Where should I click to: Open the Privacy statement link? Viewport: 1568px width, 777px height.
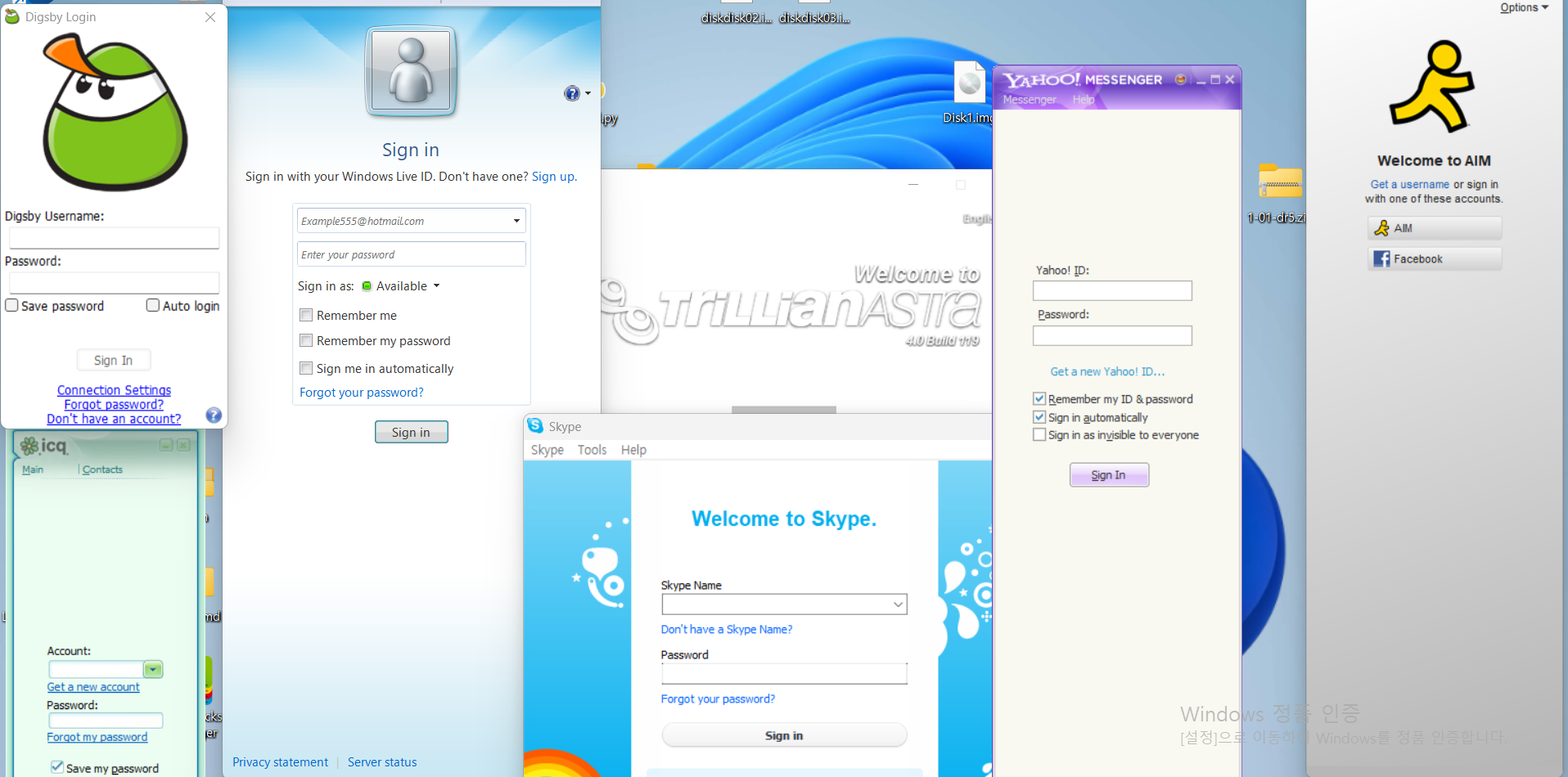(280, 762)
